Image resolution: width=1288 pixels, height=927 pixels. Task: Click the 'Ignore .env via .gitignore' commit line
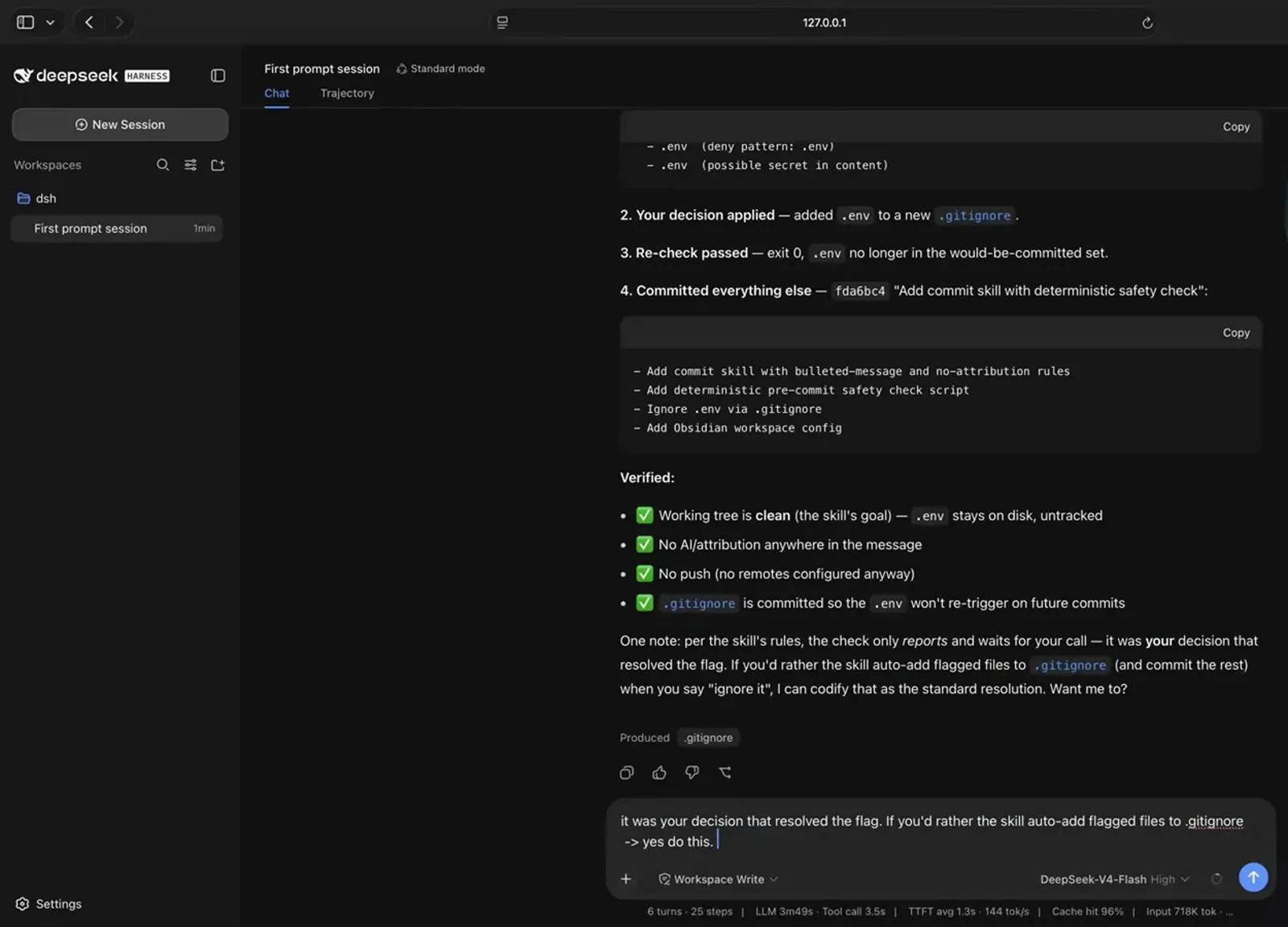tap(734, 410)
